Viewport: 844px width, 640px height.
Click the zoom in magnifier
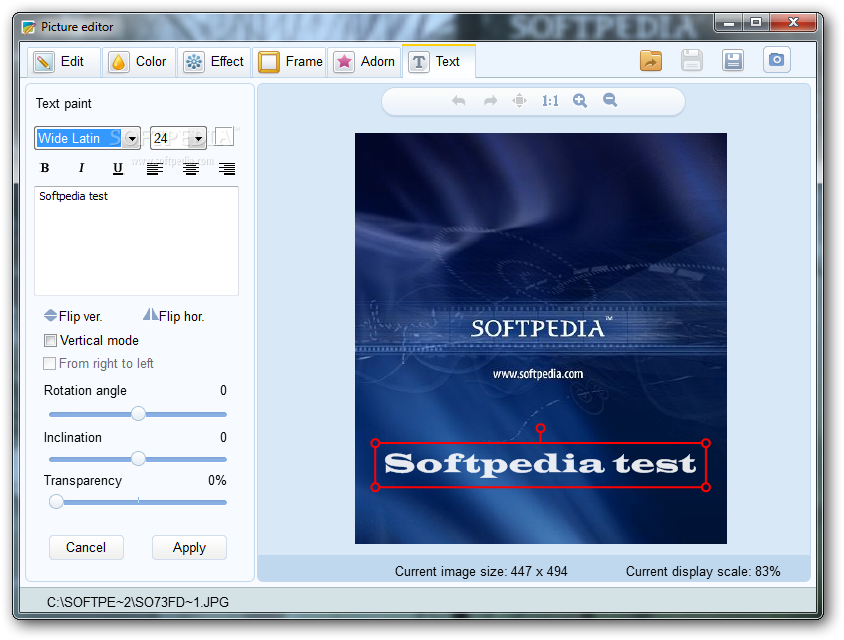coord(580,101)
